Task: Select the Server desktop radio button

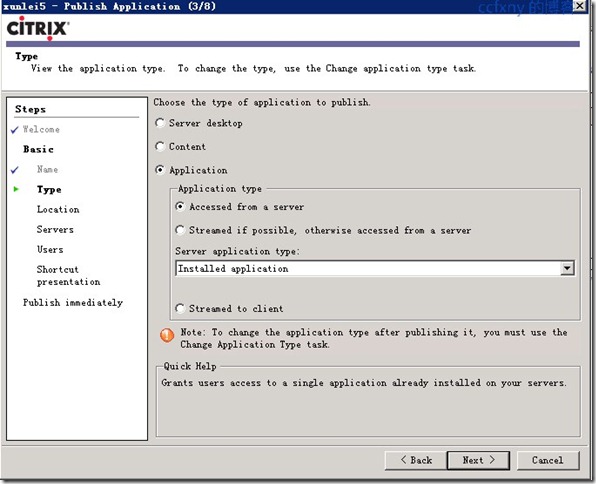Action: pyautogui.click(x=160, y=123)
